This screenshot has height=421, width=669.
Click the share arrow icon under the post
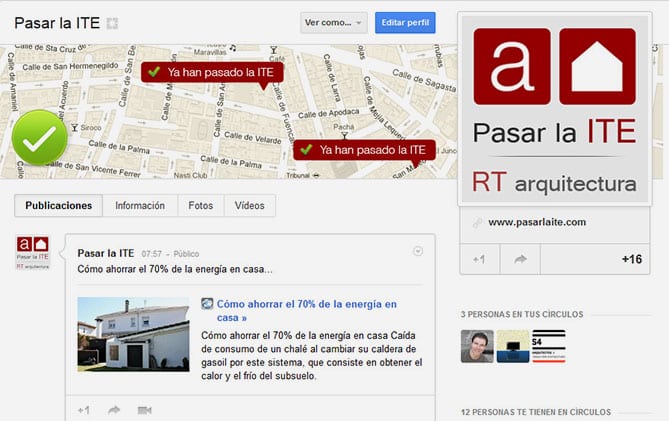(x=114, y=410)
